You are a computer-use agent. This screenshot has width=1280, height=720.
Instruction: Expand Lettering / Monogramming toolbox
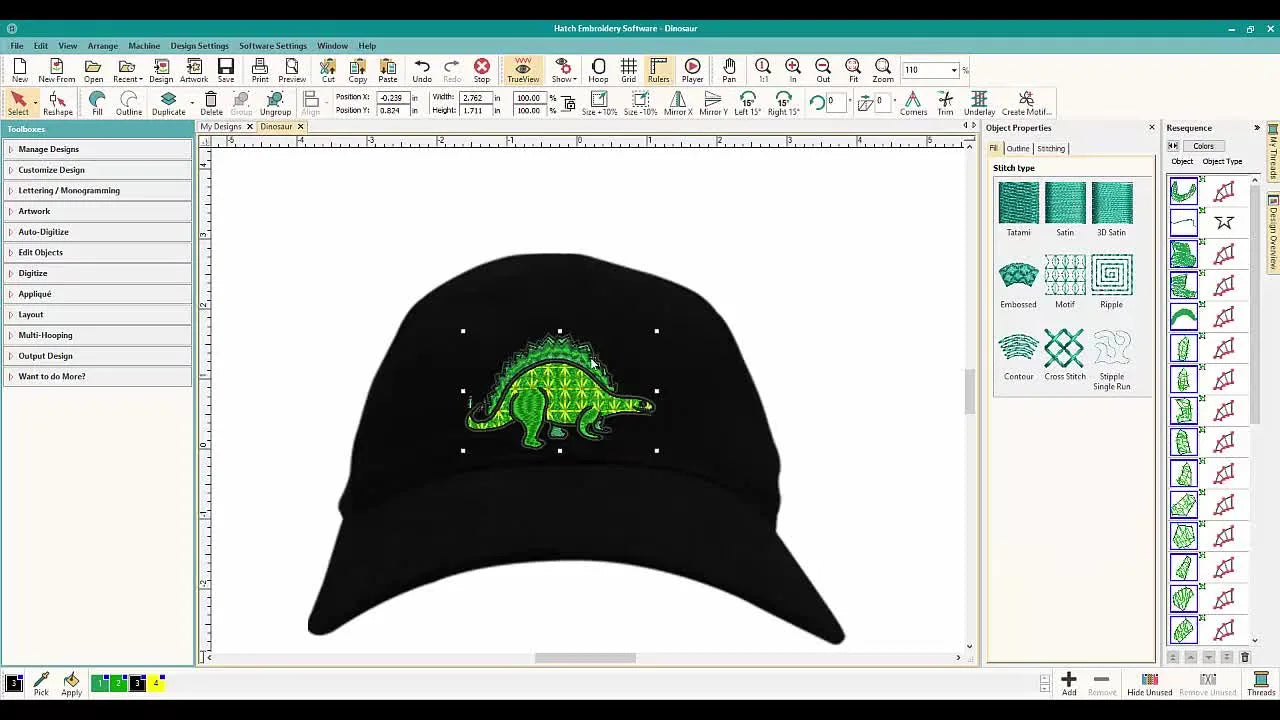click(97, 190)
